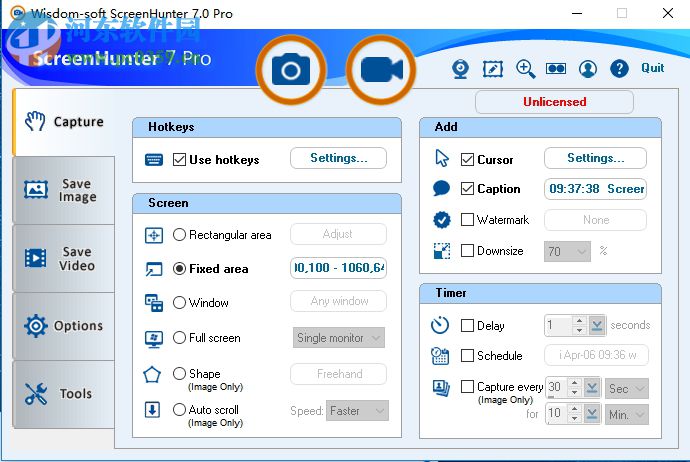Click the pentagon Shape icon
Viewport: 690px width, 462px height.
tap(152, 374)
